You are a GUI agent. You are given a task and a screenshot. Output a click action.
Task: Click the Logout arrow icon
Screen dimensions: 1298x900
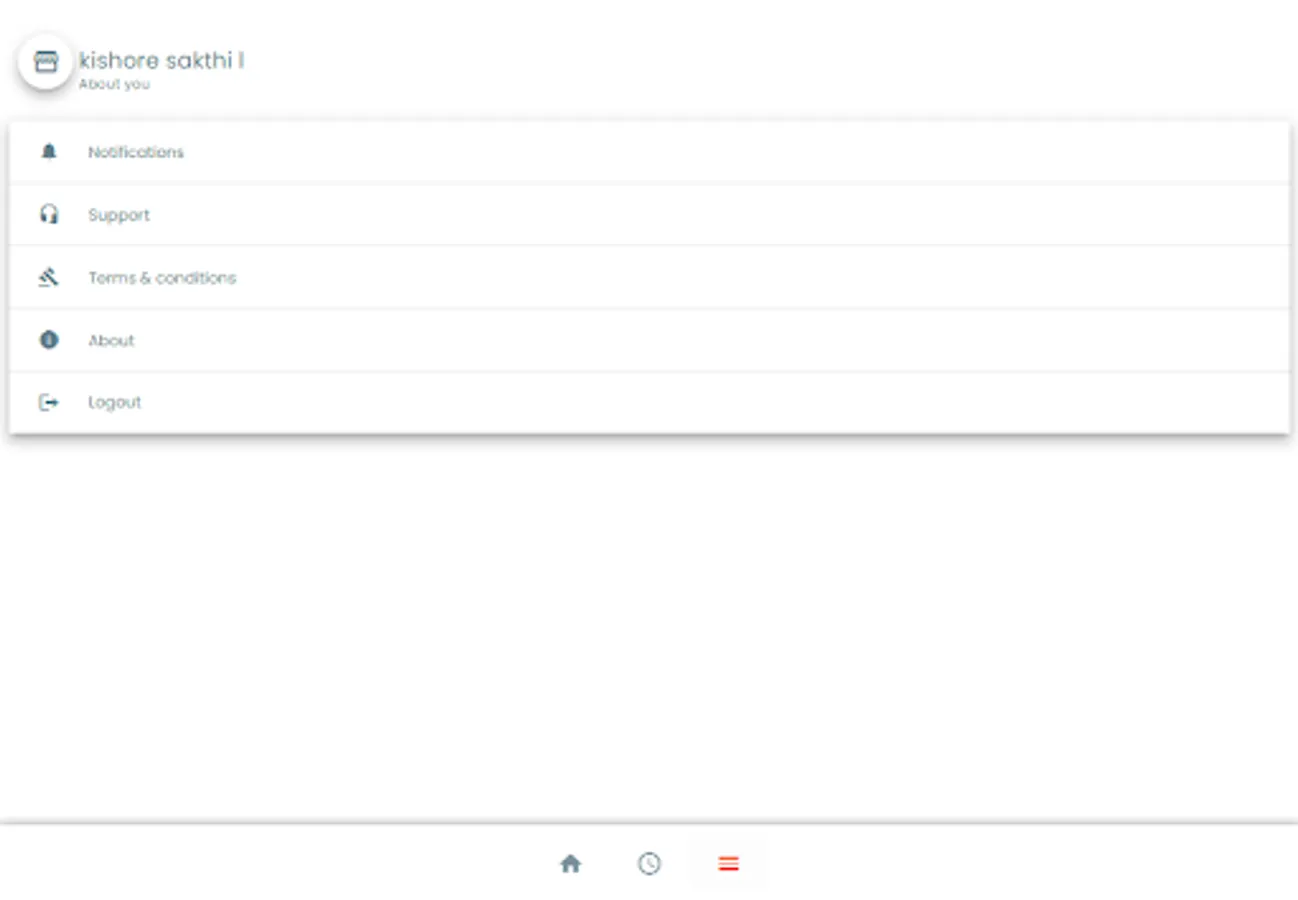pyautogui.click(x=49, y=402)
